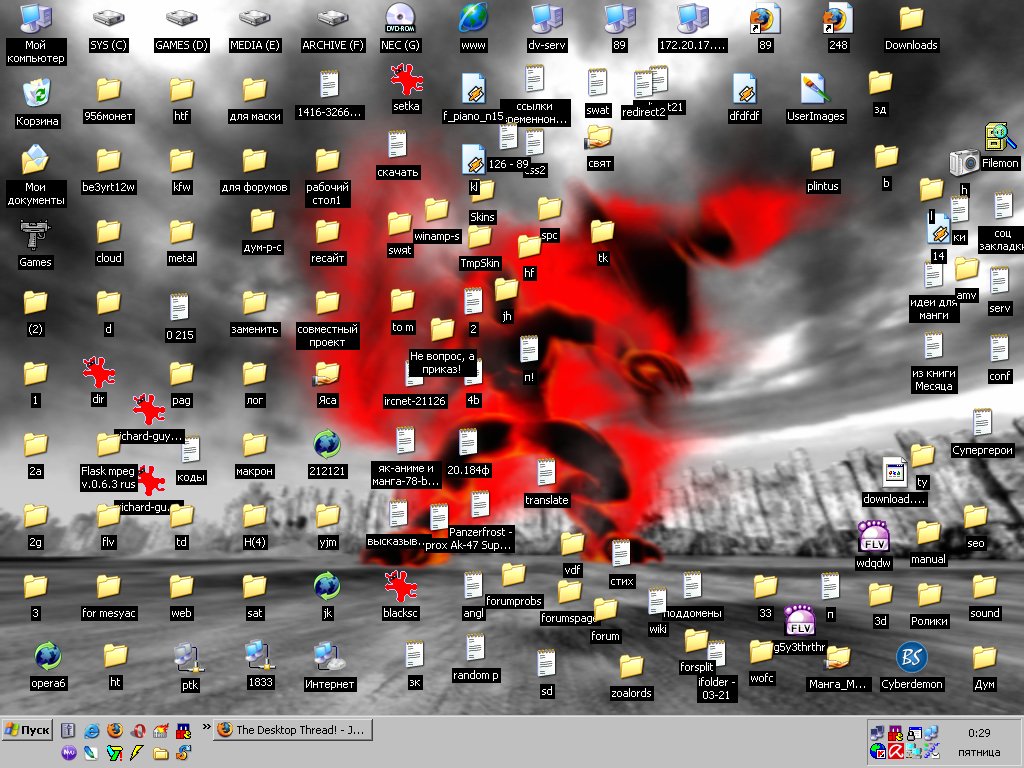Open the plintus folder
1024x768 pixels.
click(822, 170)
